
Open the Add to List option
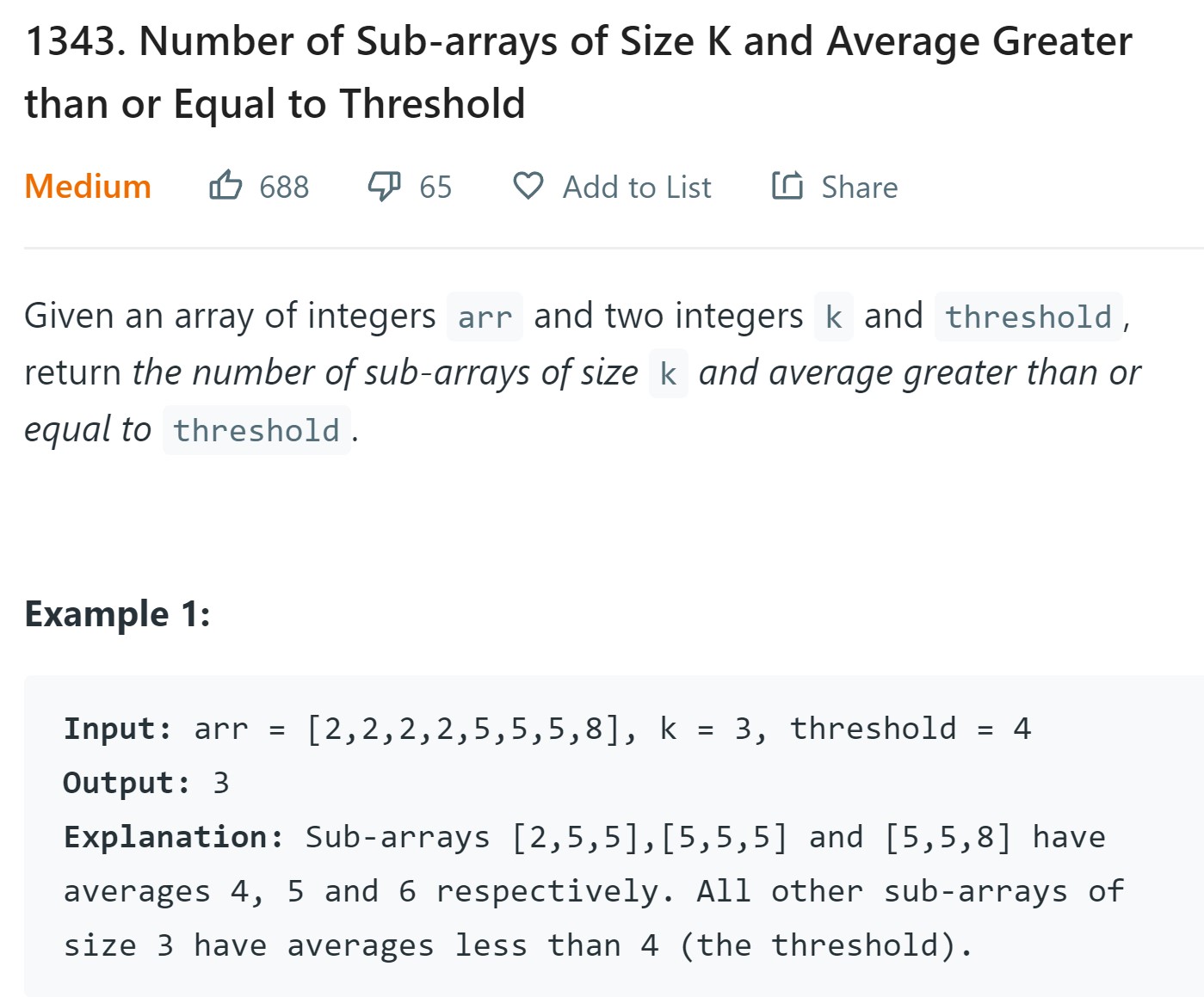(x=637, y=188)
